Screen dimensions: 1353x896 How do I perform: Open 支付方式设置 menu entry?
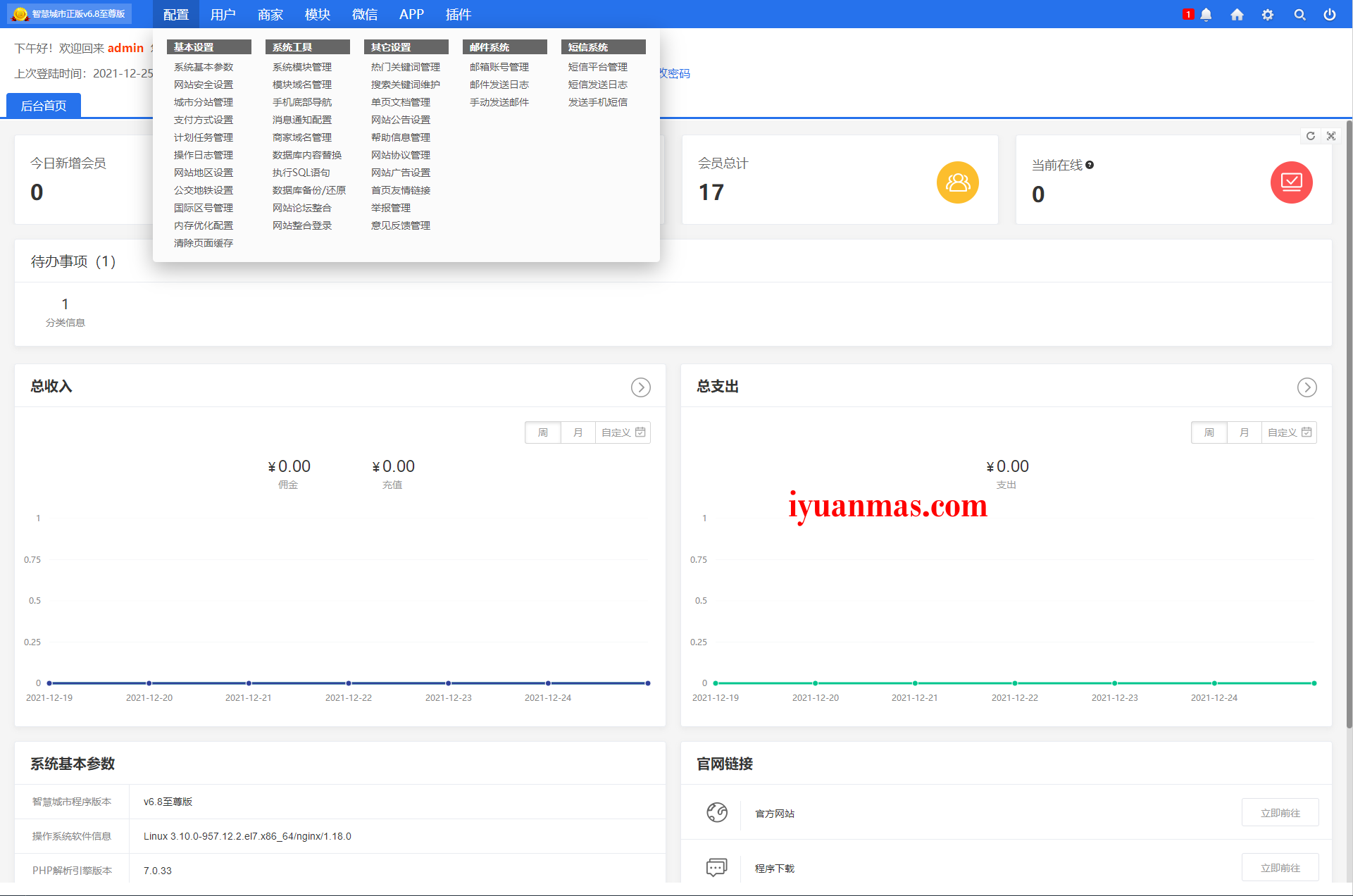[204, 120]
